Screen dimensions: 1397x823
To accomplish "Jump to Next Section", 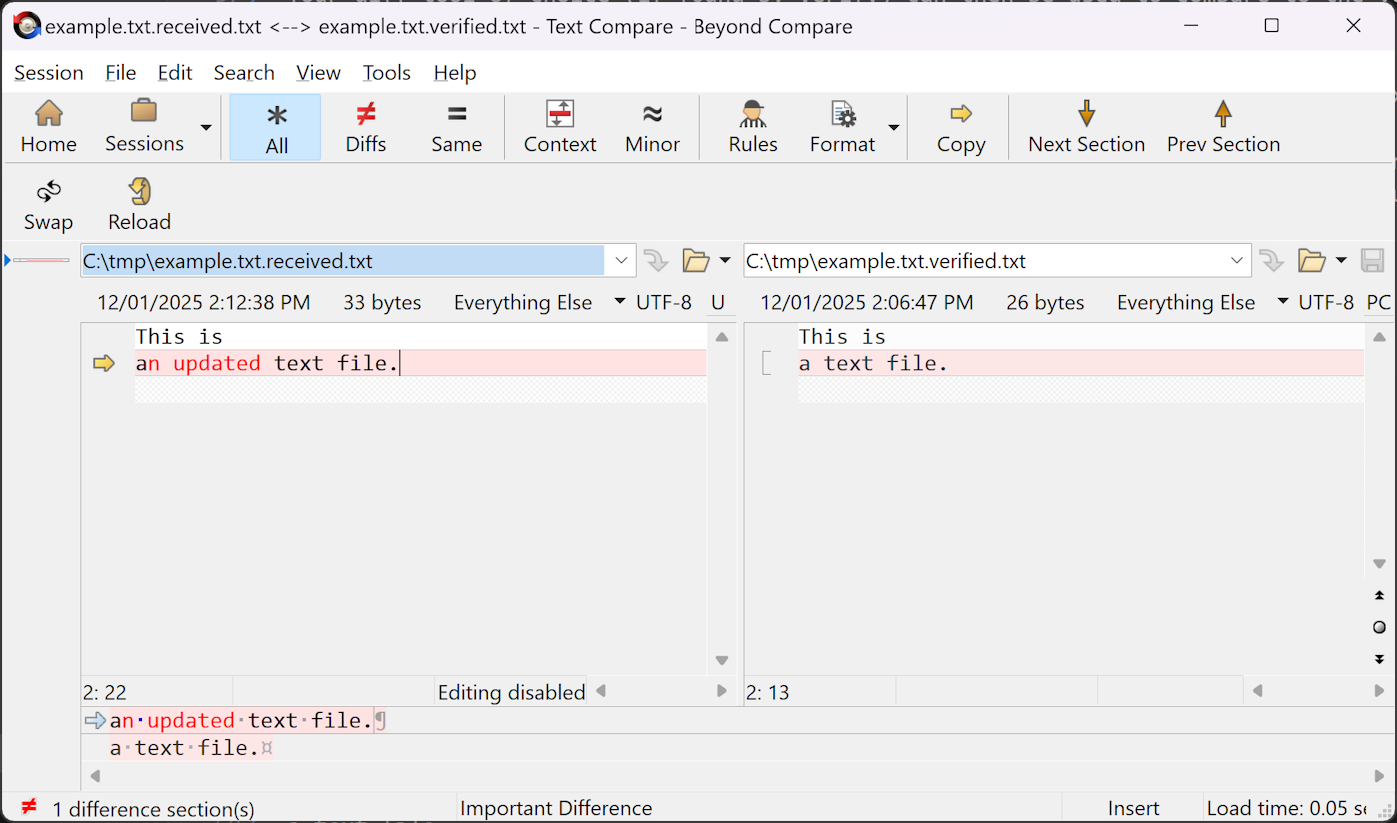I will pyautogui.click(x=1086, y=127).
